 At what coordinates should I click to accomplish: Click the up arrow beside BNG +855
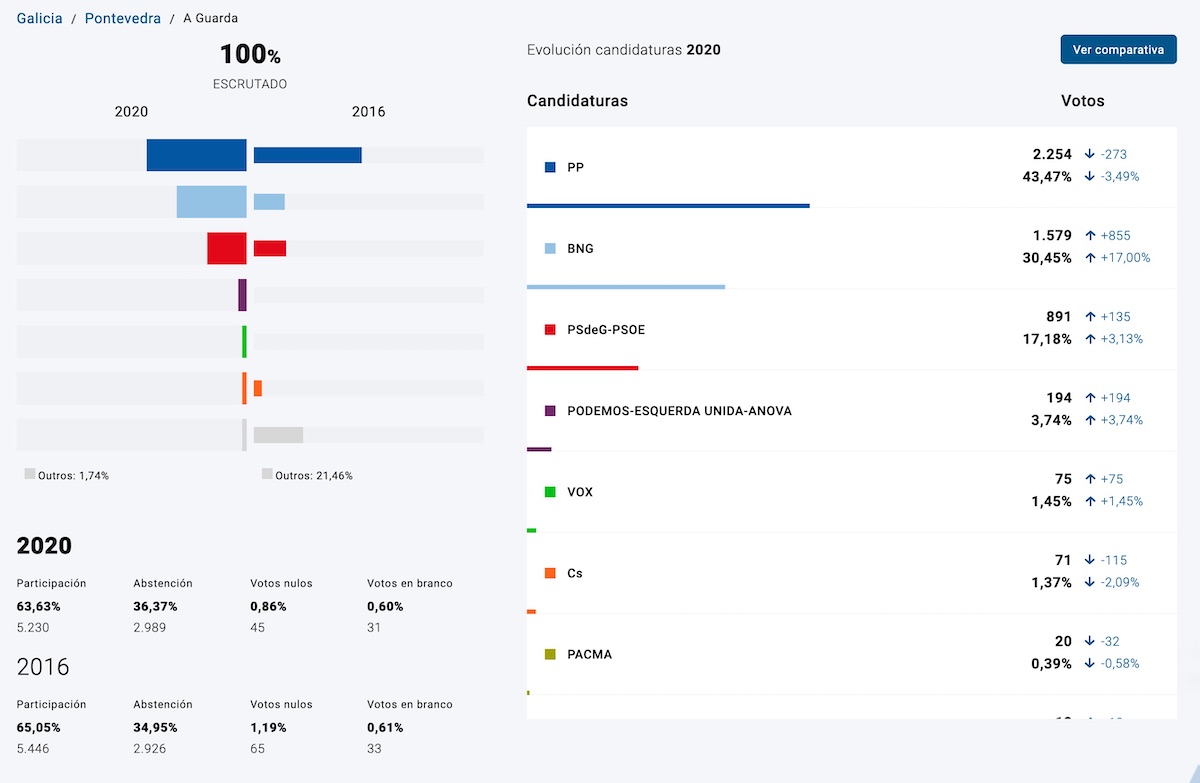(1089, 235)
